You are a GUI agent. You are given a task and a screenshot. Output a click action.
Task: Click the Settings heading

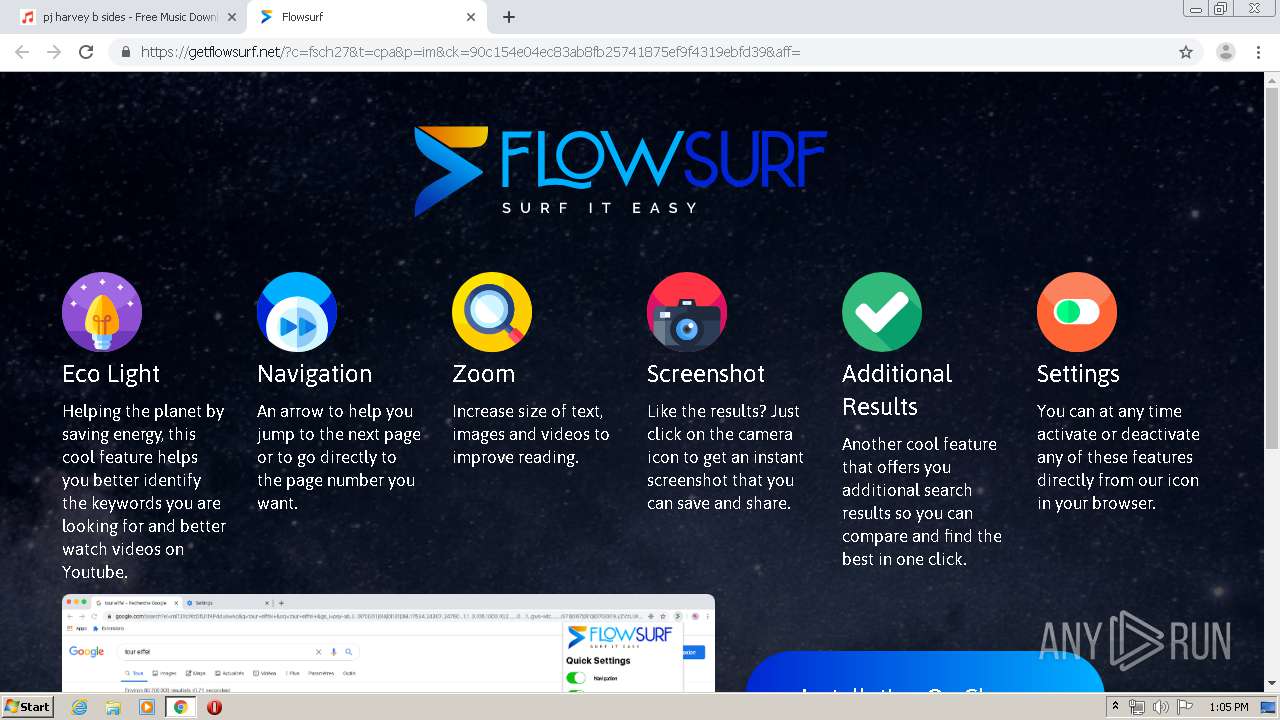tap(1078, 374)
